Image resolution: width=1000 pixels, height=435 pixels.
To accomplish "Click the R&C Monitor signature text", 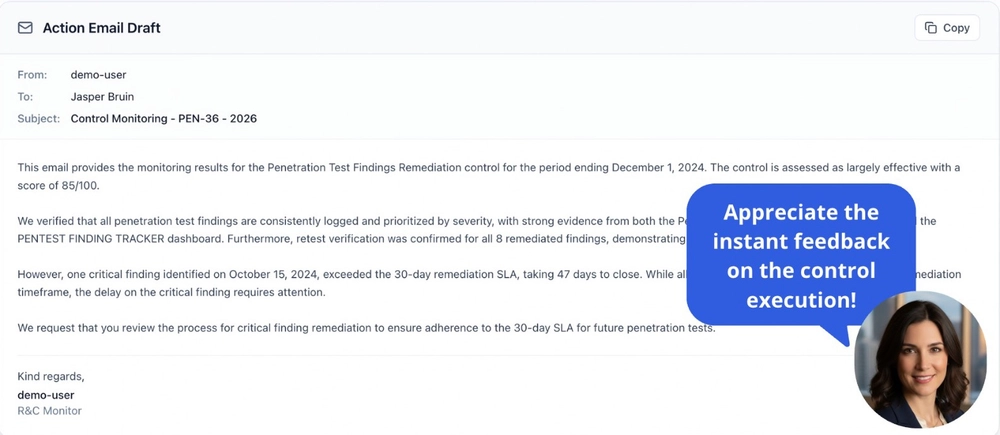I will [x=49, y=411].
